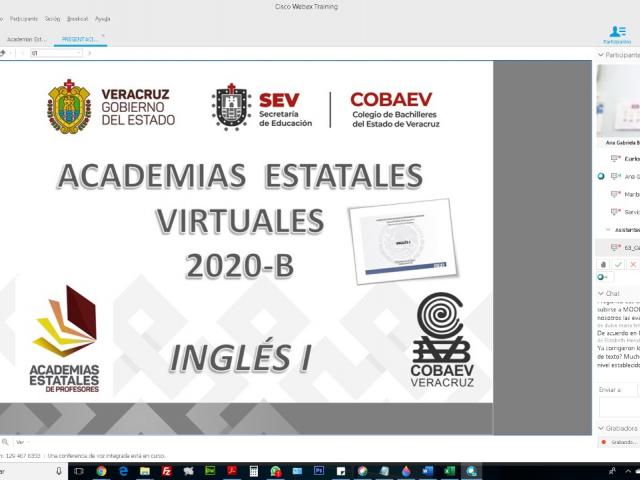Screen dimensions: 640x480
Task: Open the Webex icon in the taskbar
Action: 471,471
